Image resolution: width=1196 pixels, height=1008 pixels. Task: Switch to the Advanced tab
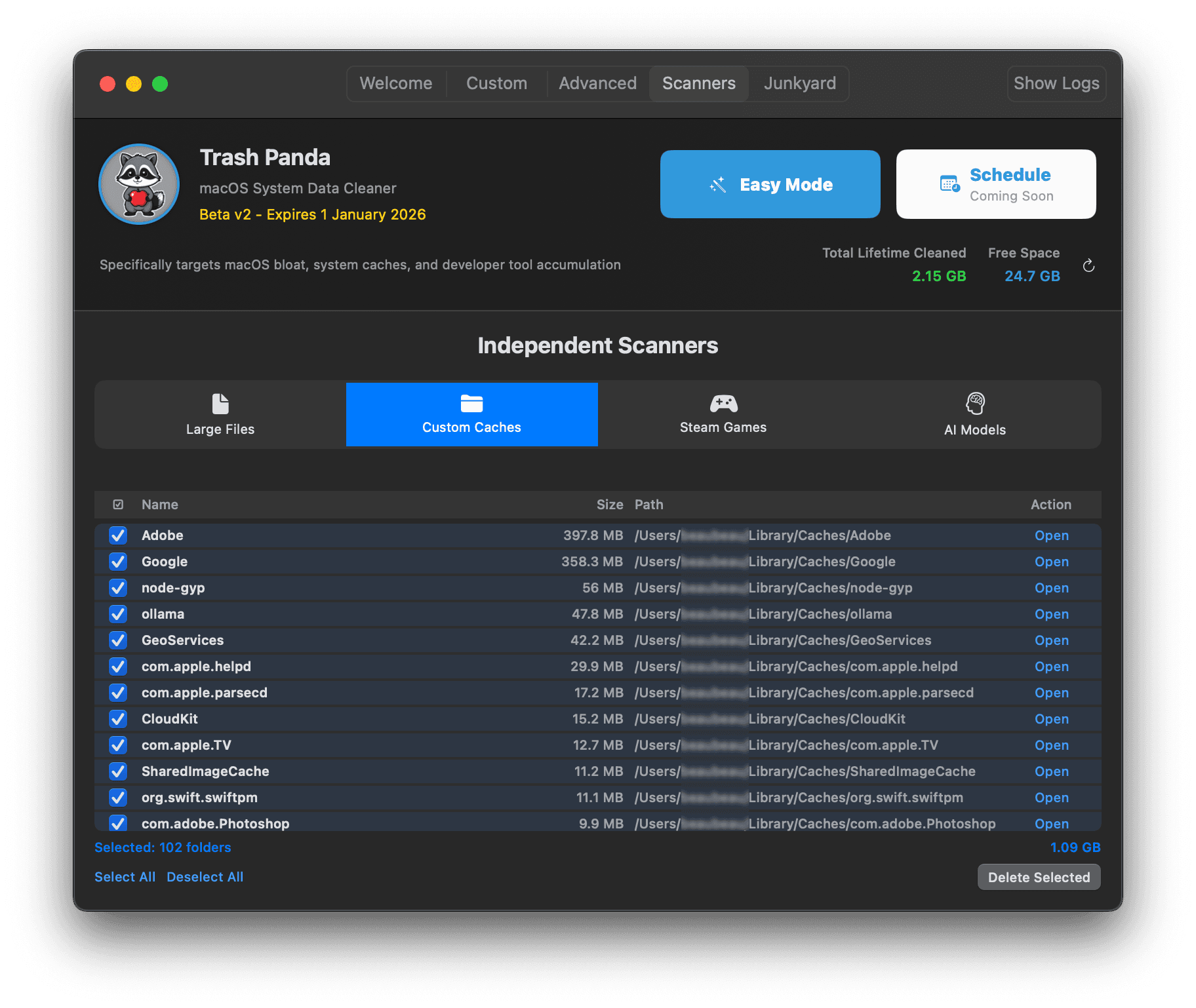click(597, 83)
